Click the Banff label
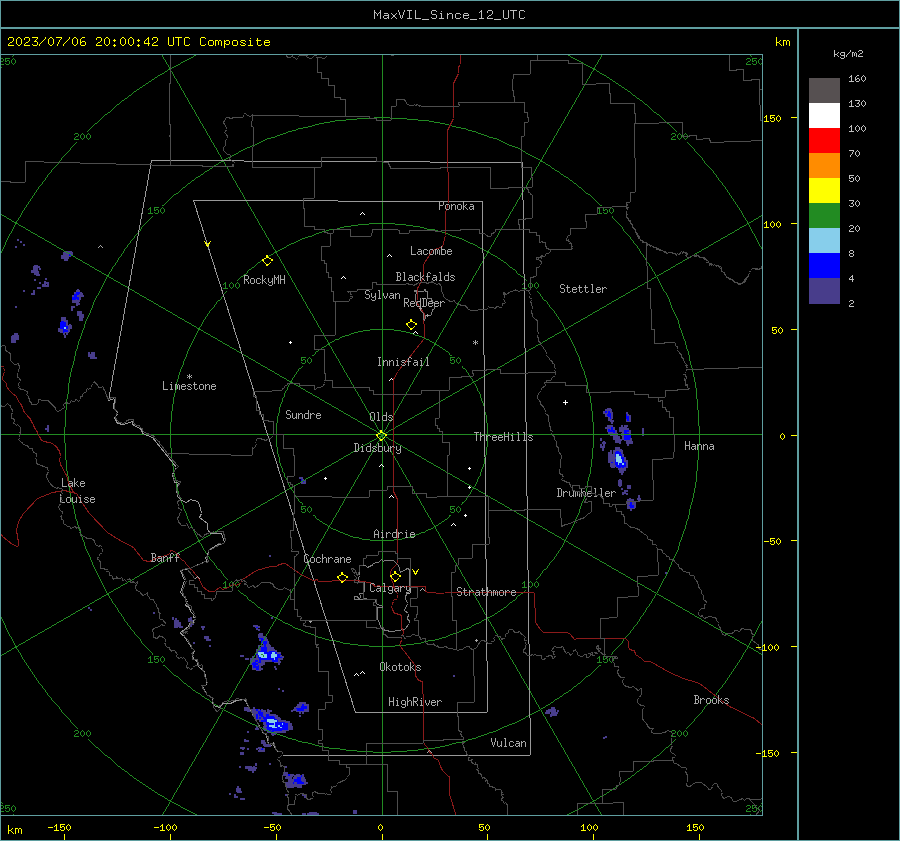Viewport: 900px width, 841px height. (x=165, y=557)
